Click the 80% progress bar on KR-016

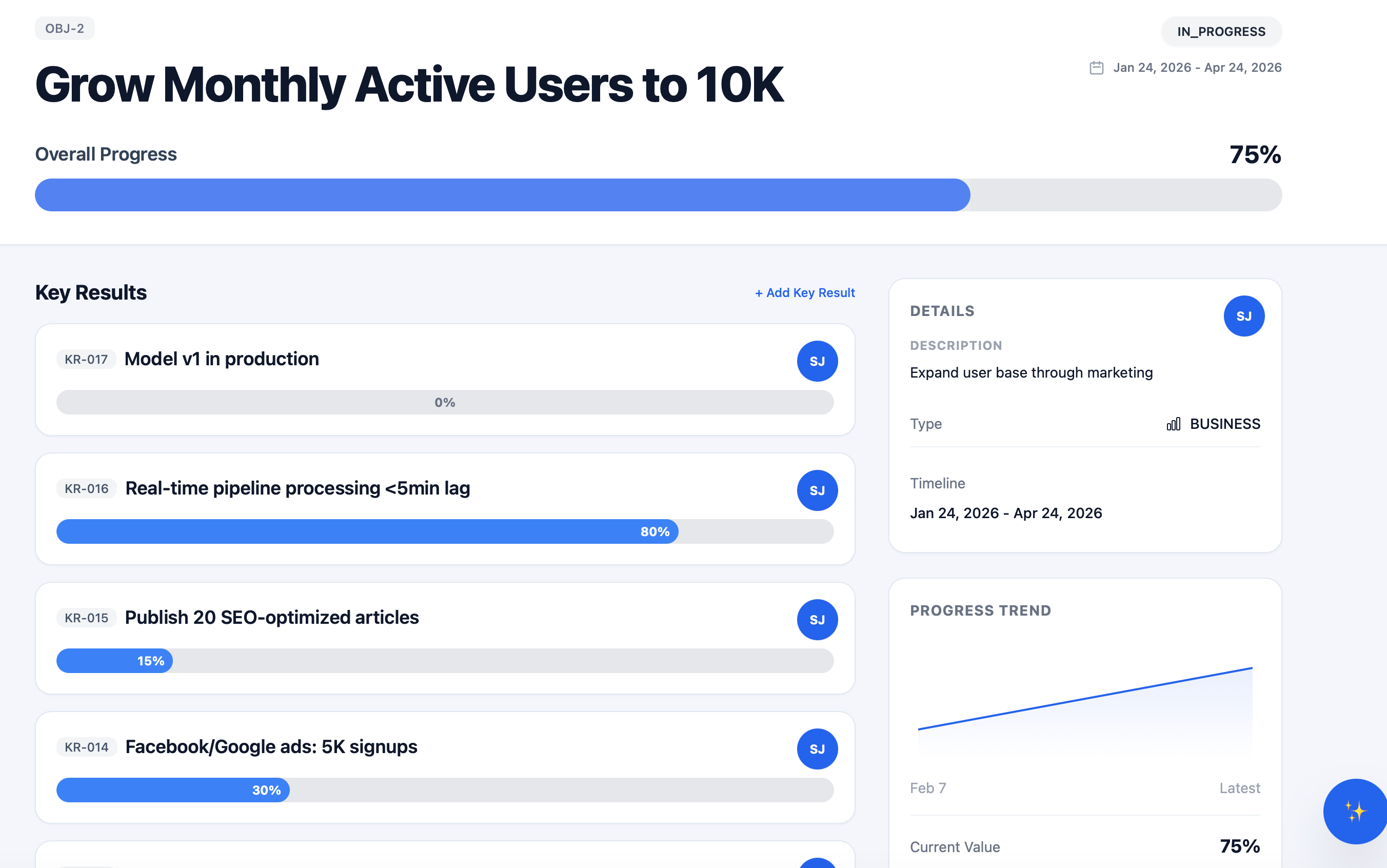pyautogui.click(x=367, y=531)
